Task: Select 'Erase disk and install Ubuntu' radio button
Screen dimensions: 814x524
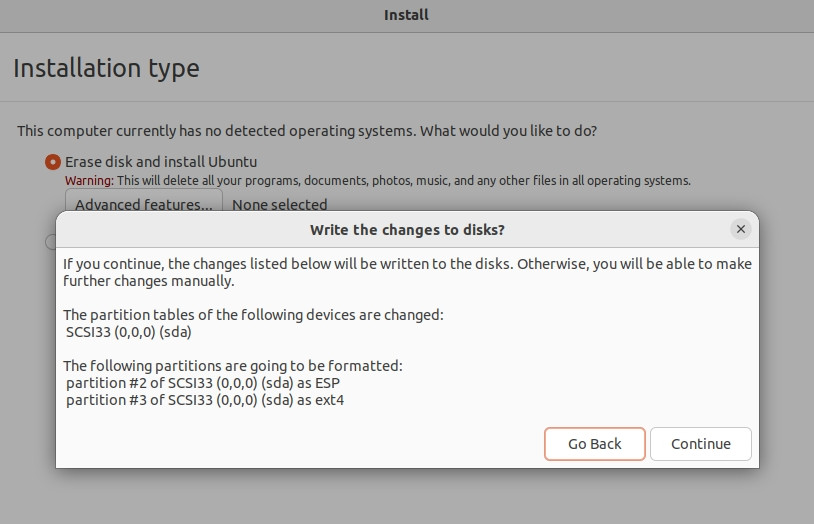Action: tap(53, 162)
